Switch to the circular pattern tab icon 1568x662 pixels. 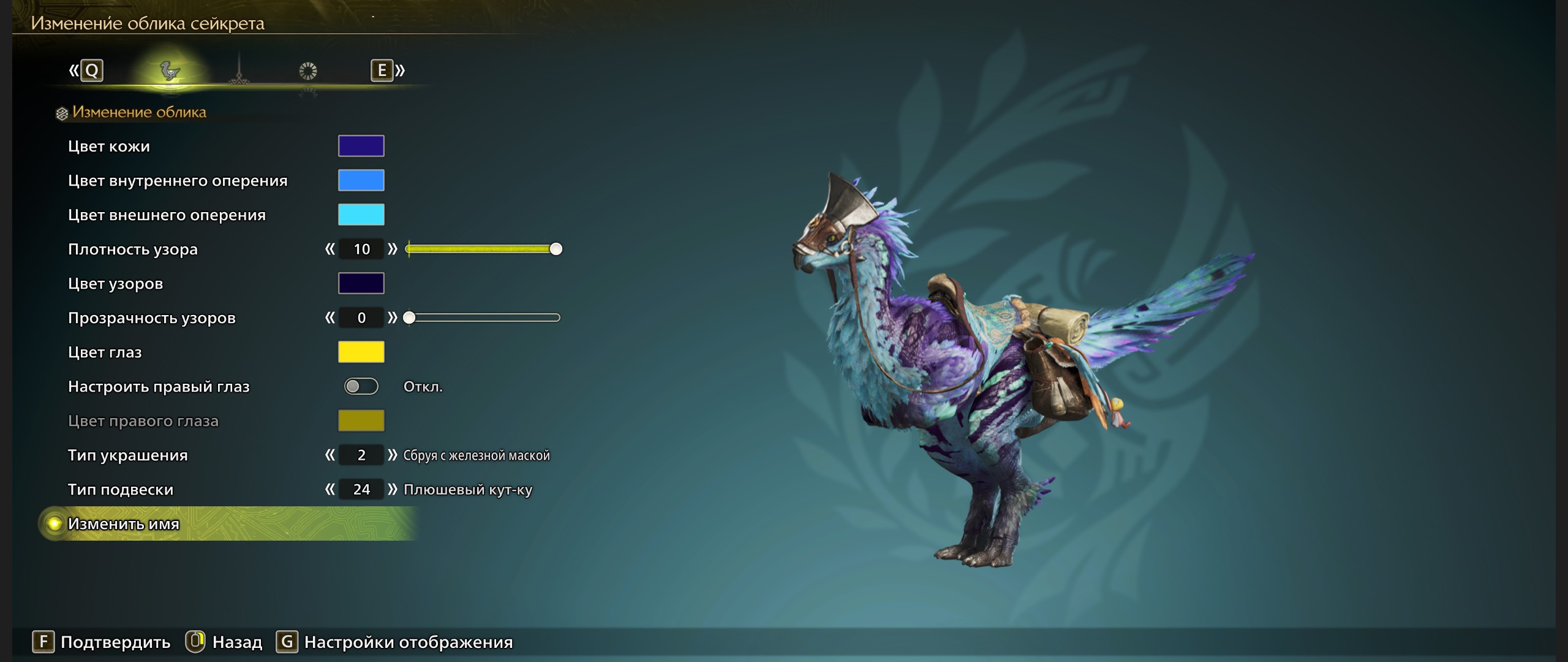[x=308, y=71]
